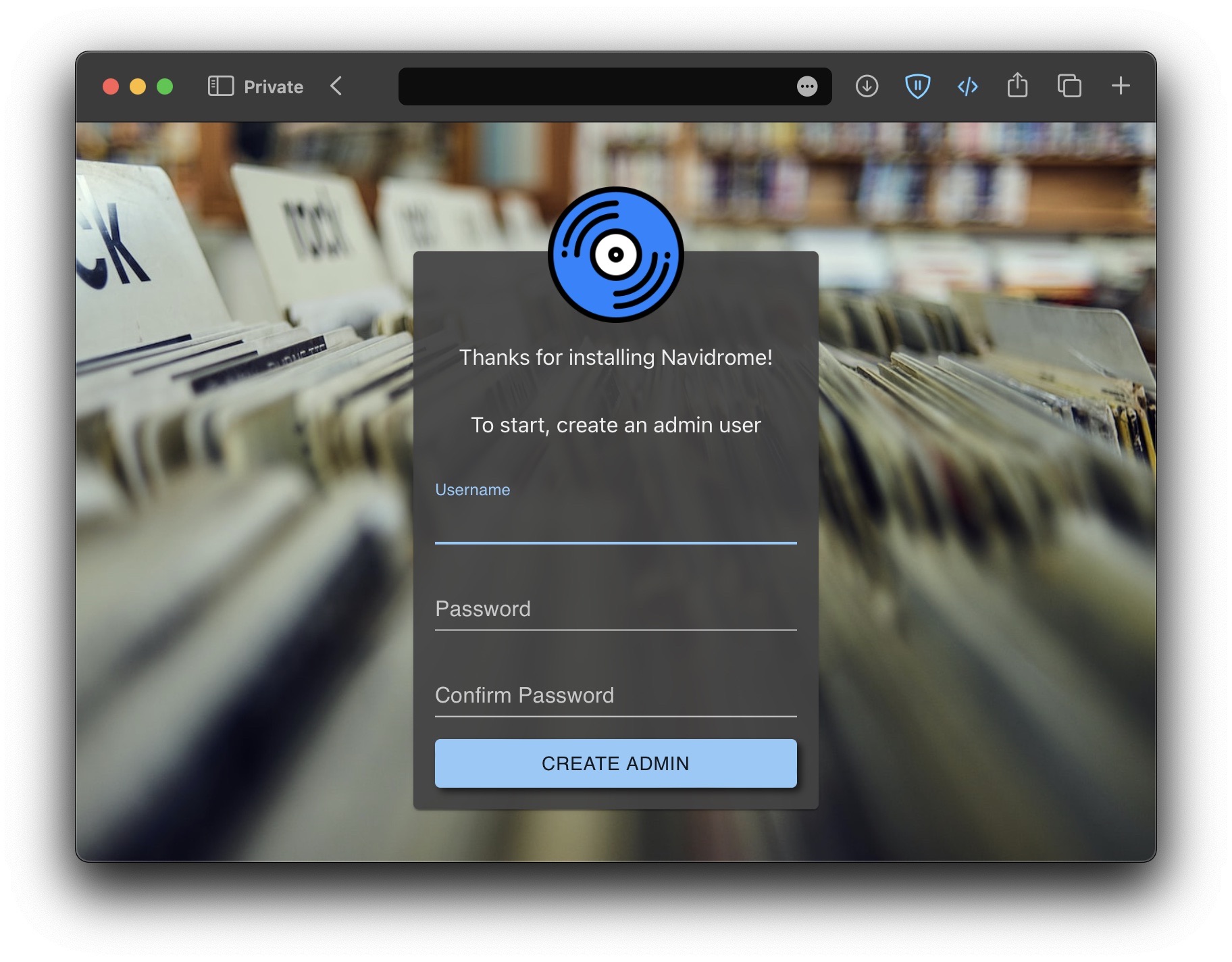This screenshot has width=1232, height=962.
Task: Click the Private browsing label
Action: tap(273, 86)
